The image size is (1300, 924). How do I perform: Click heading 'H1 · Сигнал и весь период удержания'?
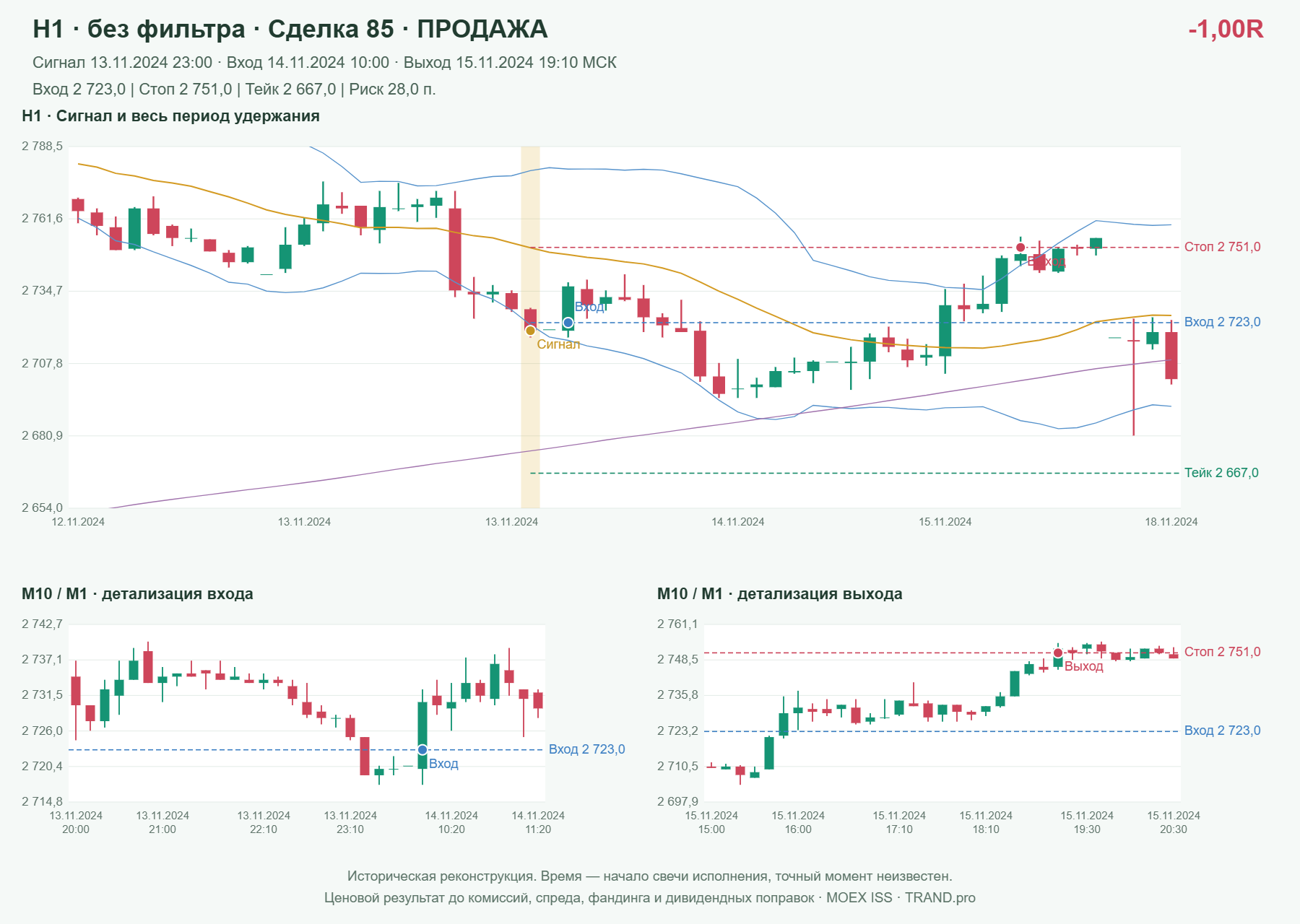tap(170, 116)
